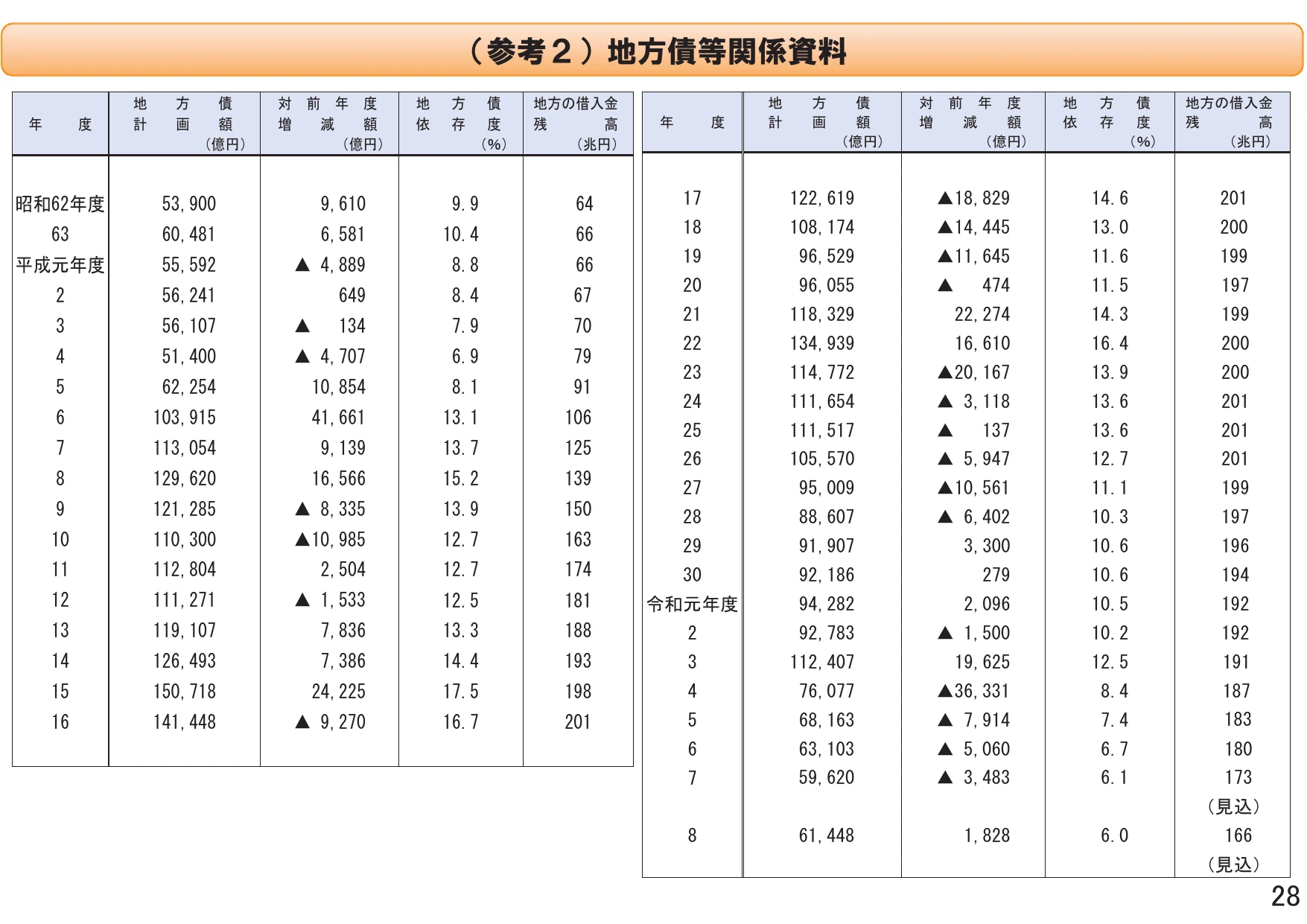The width and height of the screenshot is (1307, 924).
Task: Click the change value 22,274
Action: [982, 314]
